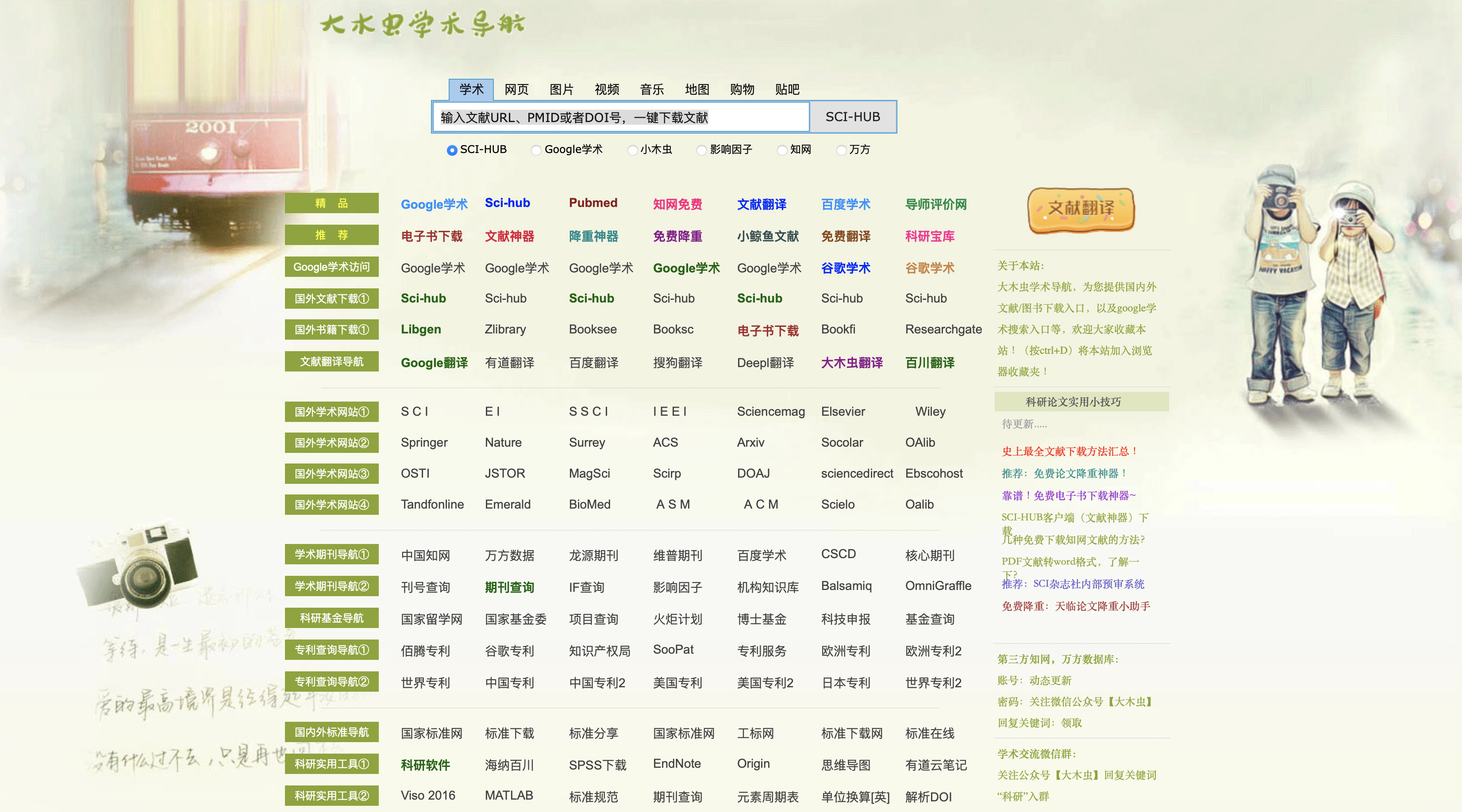Click the Google学术访问 category label
The width and height of the screenshot is (1462, 812).
tap(331, 267)
